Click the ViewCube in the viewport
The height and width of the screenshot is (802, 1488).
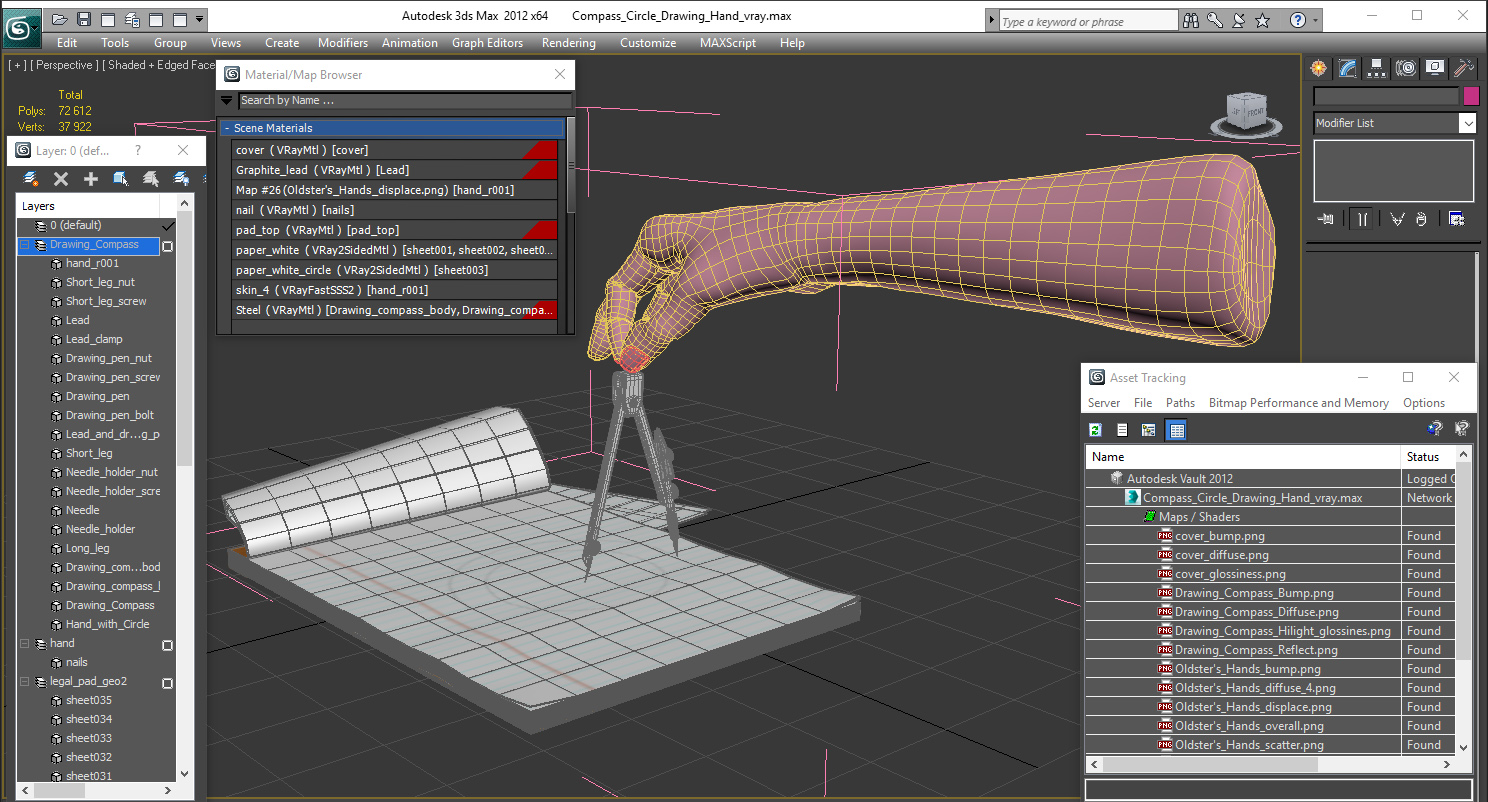(1247, 113)
